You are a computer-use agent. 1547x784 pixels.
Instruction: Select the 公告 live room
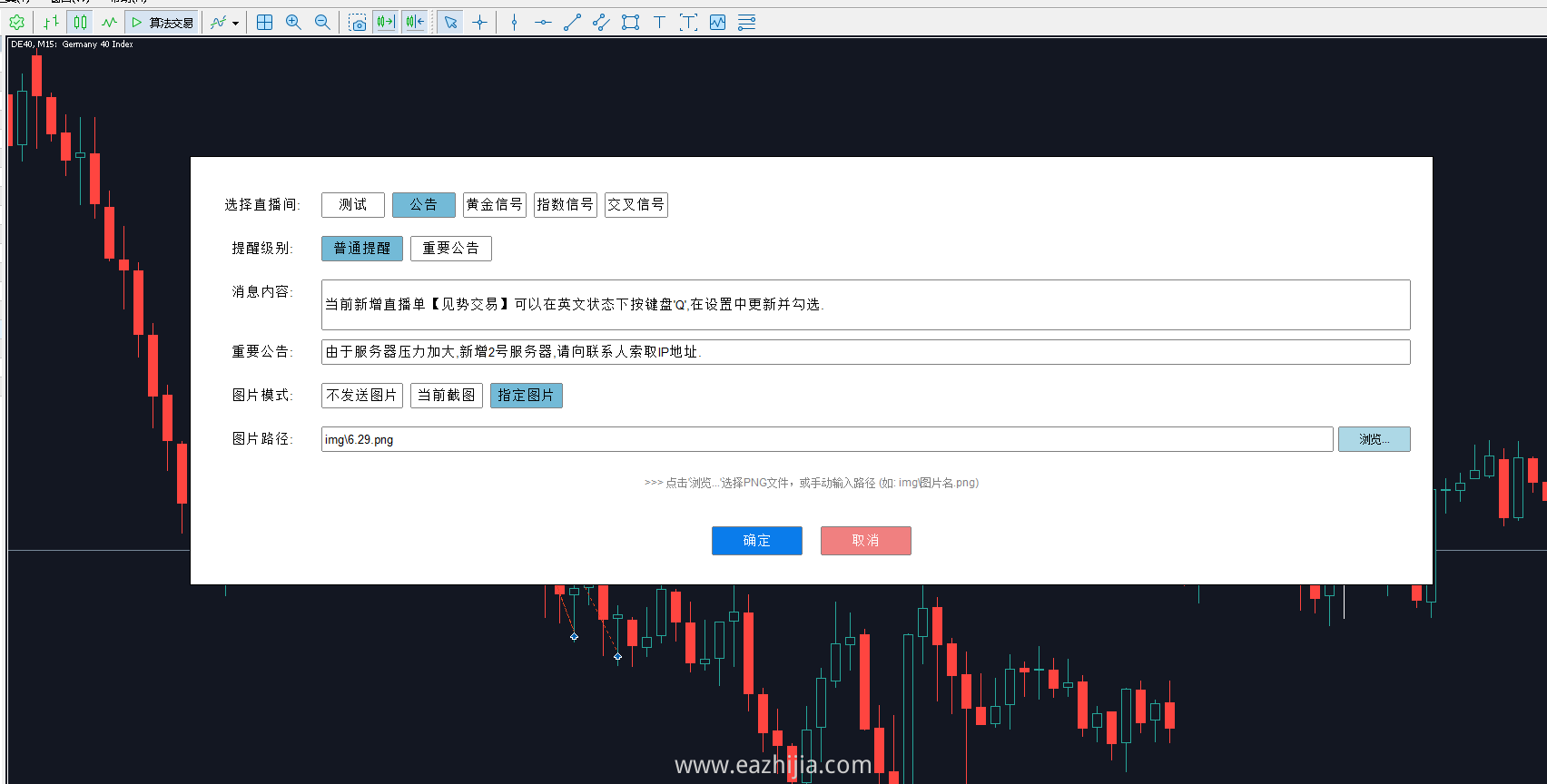point(424,205)
